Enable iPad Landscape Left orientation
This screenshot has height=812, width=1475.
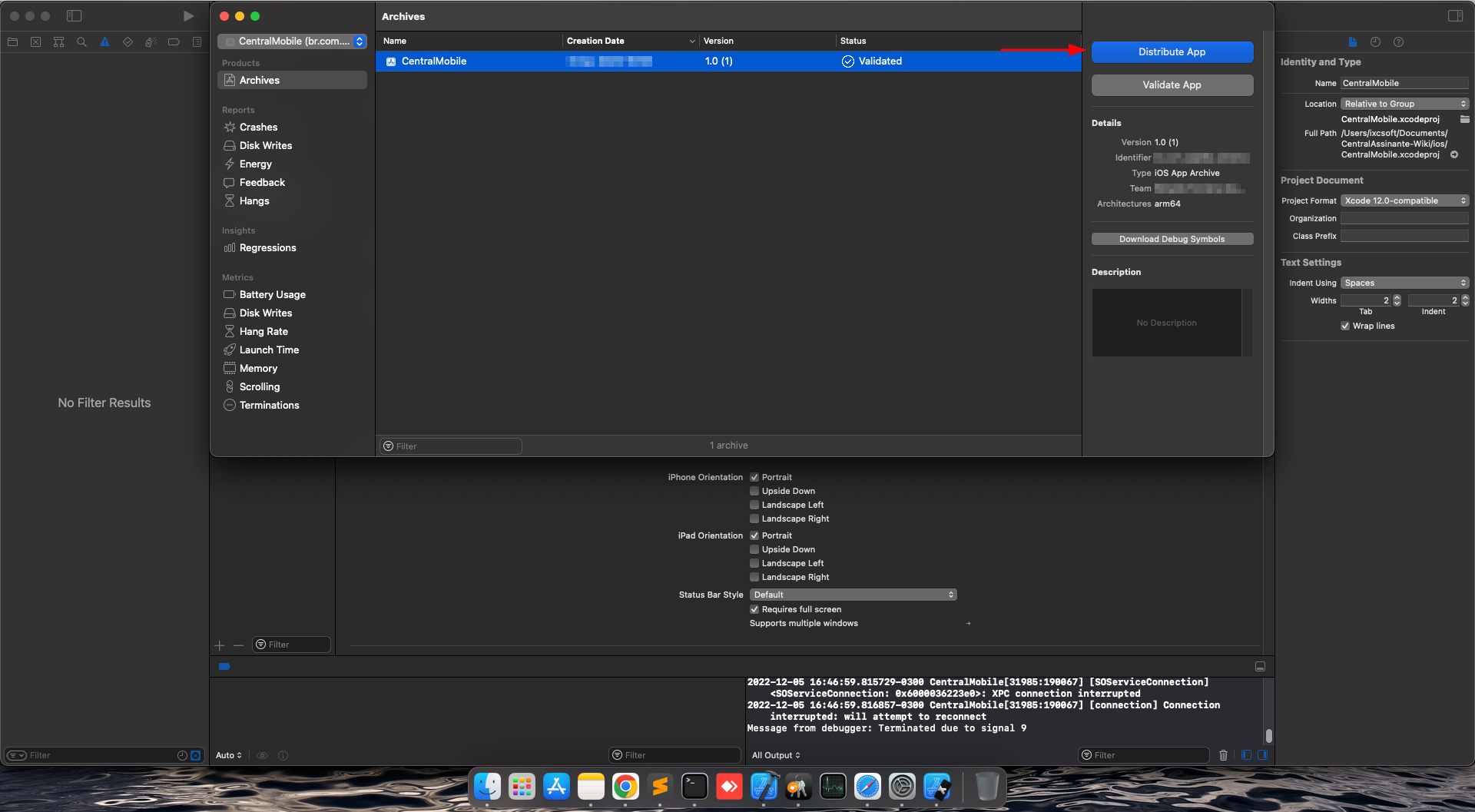[x=754, y=563]
